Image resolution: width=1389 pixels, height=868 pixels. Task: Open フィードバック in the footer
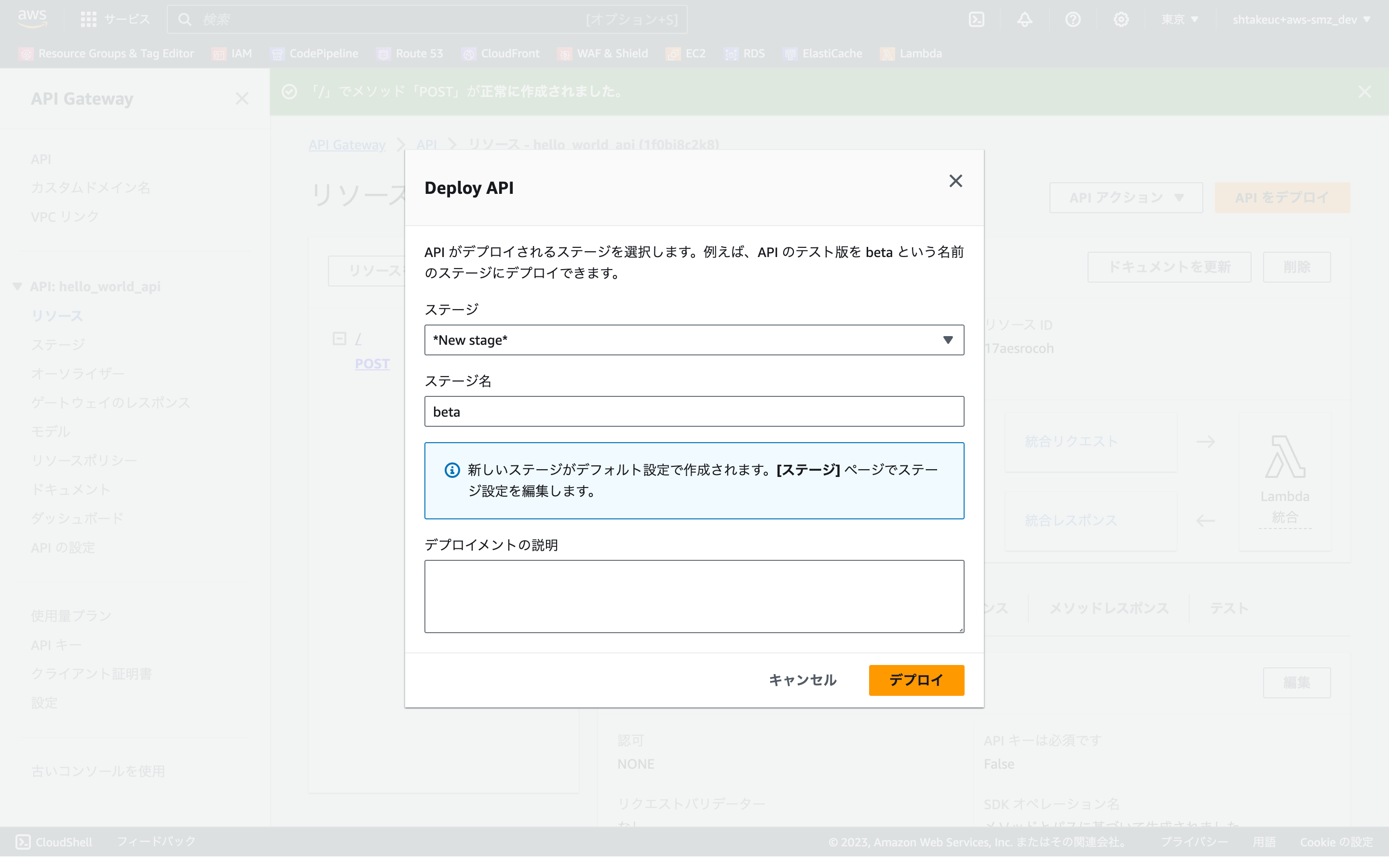[x=156, y=841]
